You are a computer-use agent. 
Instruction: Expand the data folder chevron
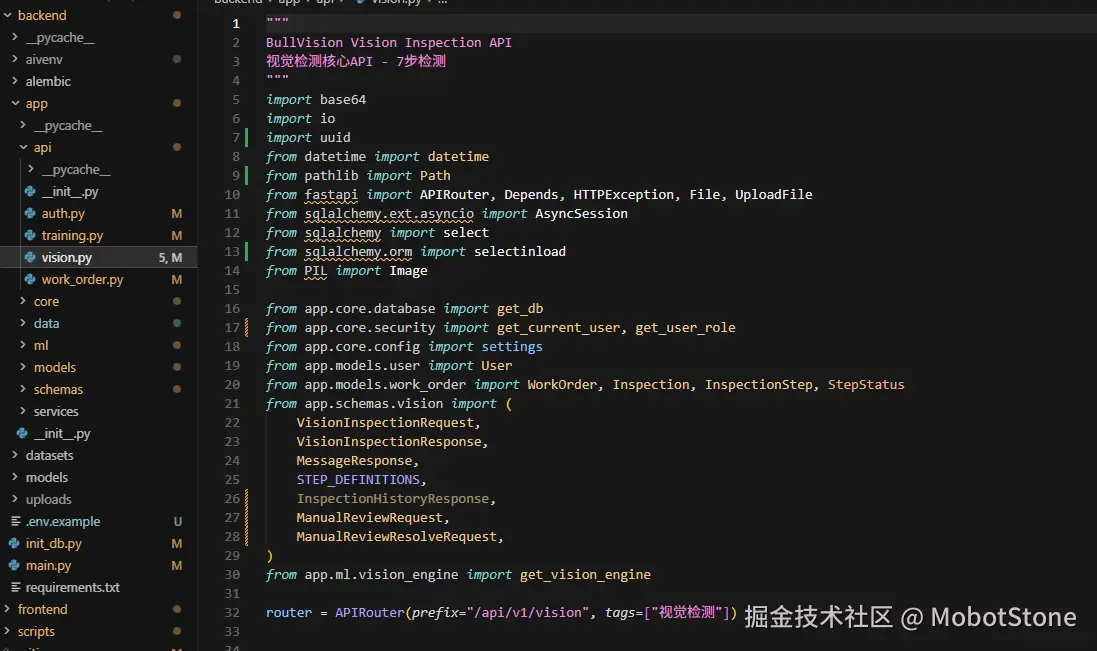point(23,323)
